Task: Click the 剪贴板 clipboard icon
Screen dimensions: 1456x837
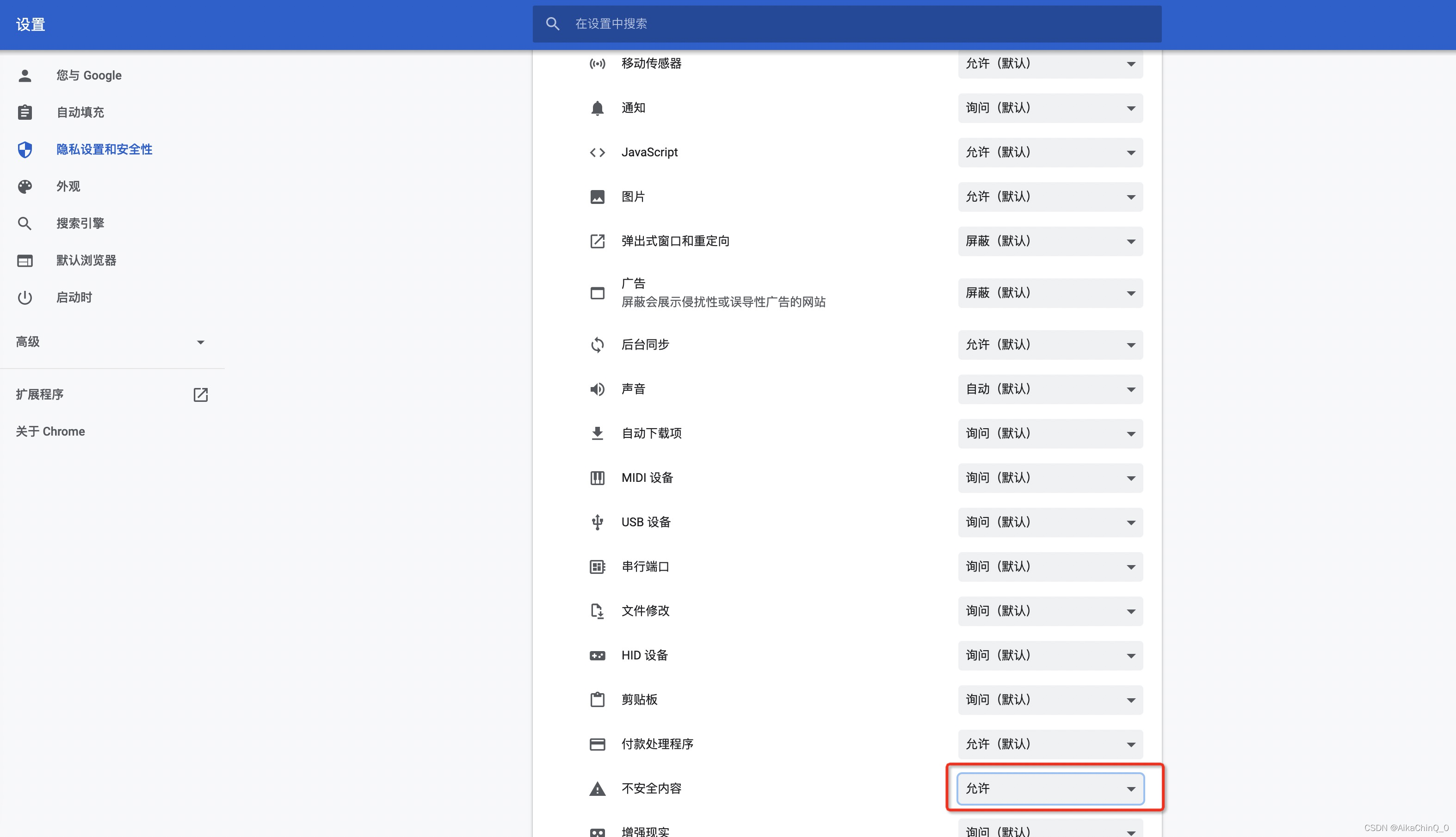Action: tap(597, 700)
